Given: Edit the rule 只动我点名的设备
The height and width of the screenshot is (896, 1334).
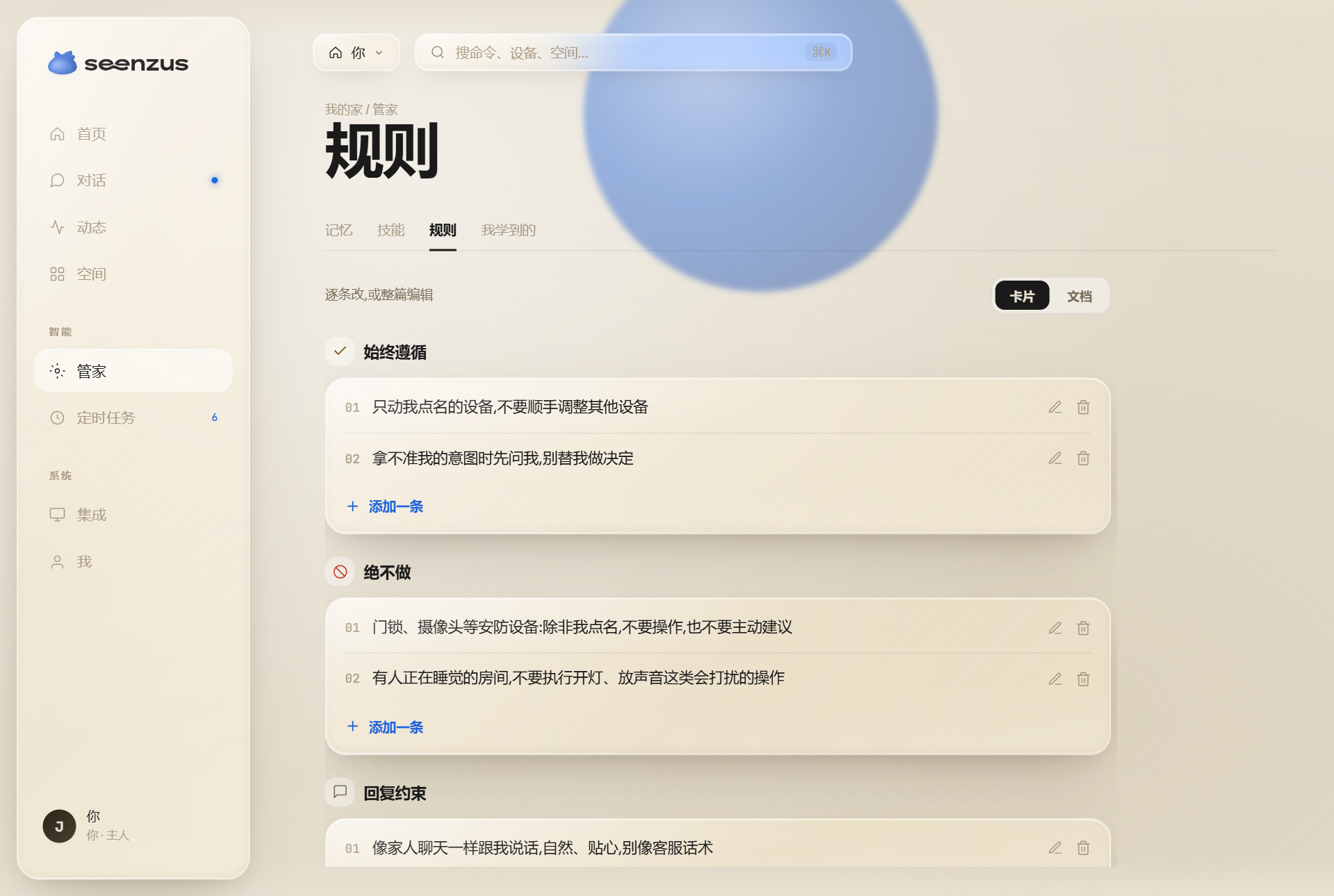Looking at the screenshot, I should click(1055, 407).
